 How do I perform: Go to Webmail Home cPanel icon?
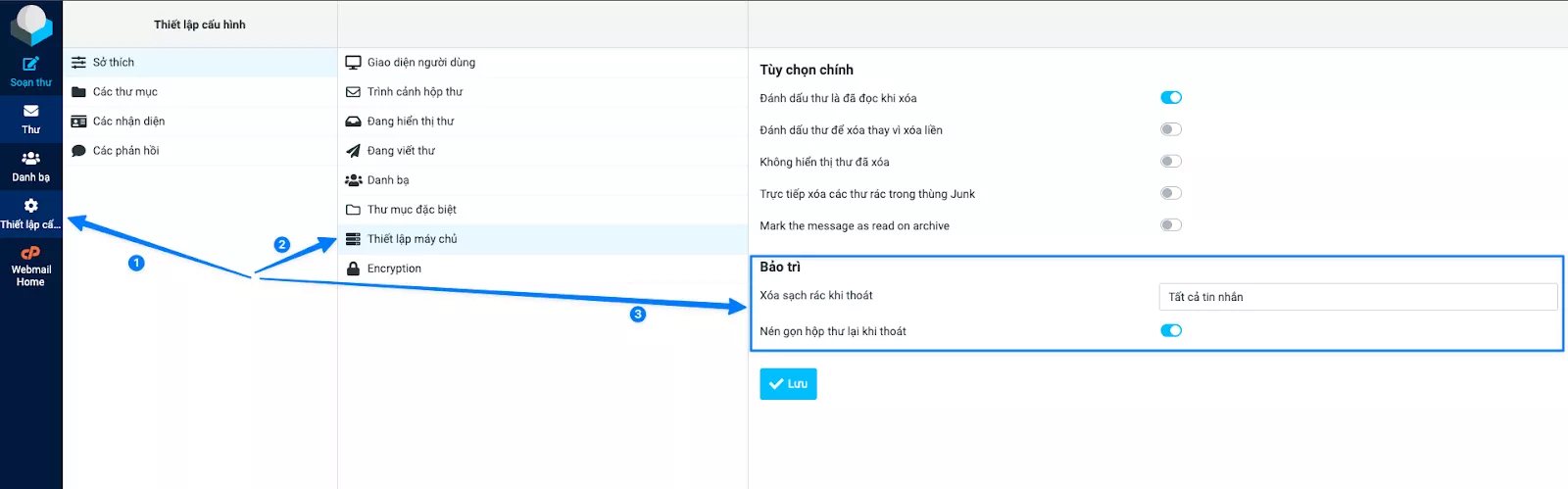tap(30, 253)
